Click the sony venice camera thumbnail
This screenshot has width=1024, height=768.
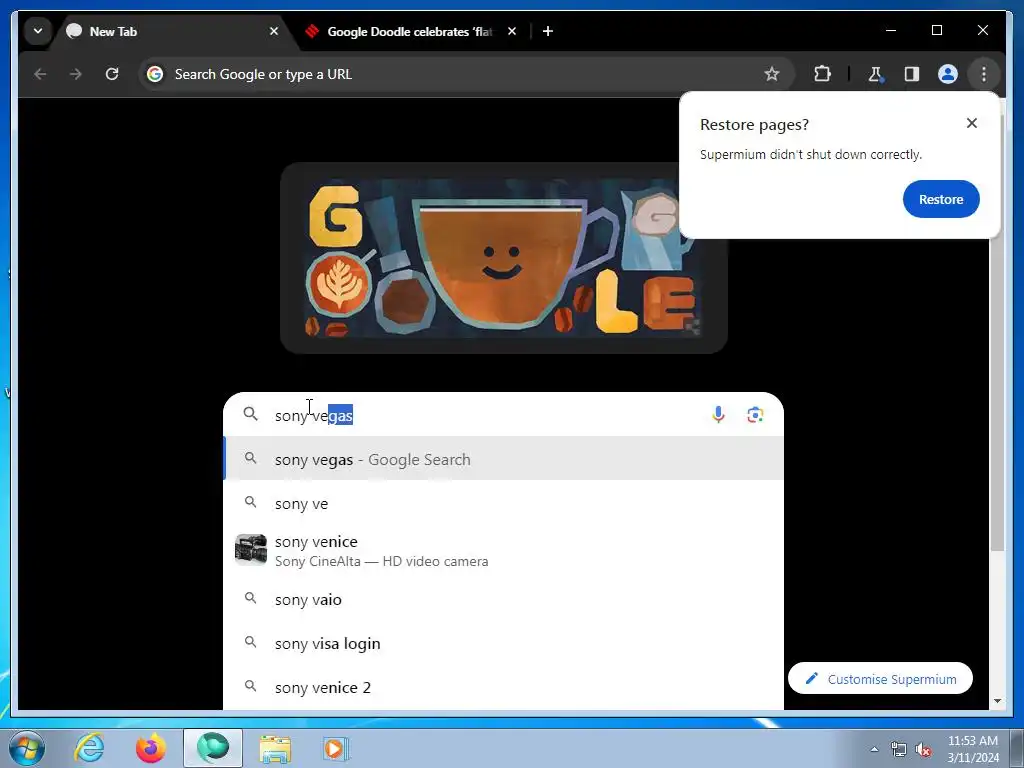tap(251, 550)
